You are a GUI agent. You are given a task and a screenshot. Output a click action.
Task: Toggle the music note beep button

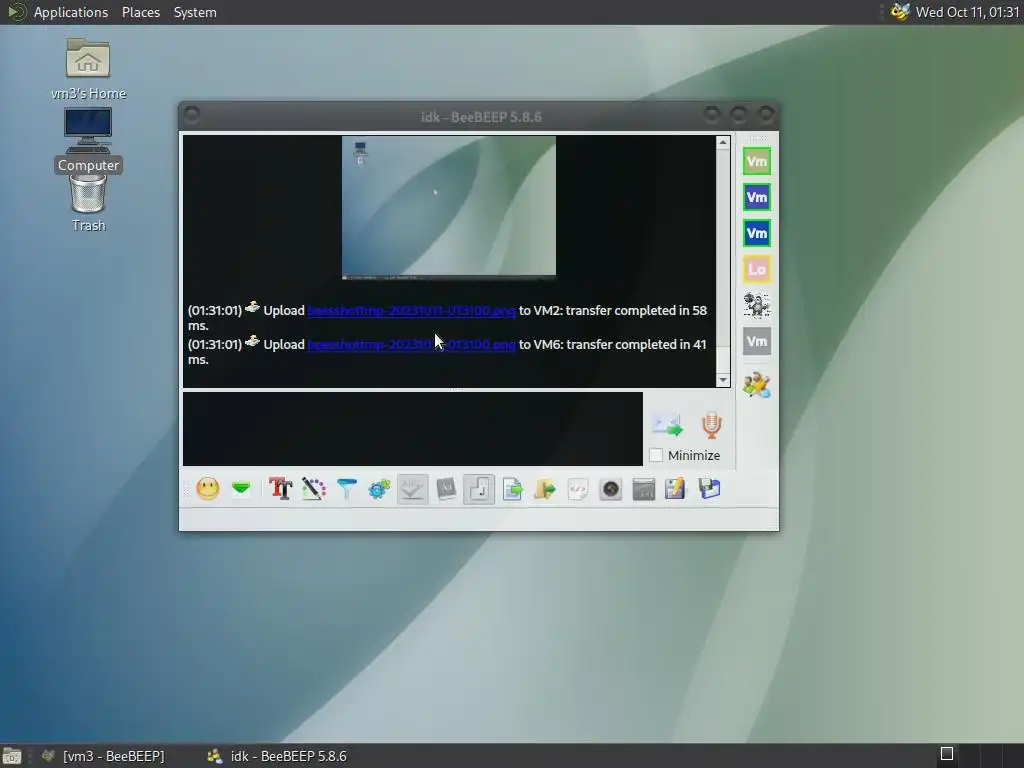tap(479, 488)
